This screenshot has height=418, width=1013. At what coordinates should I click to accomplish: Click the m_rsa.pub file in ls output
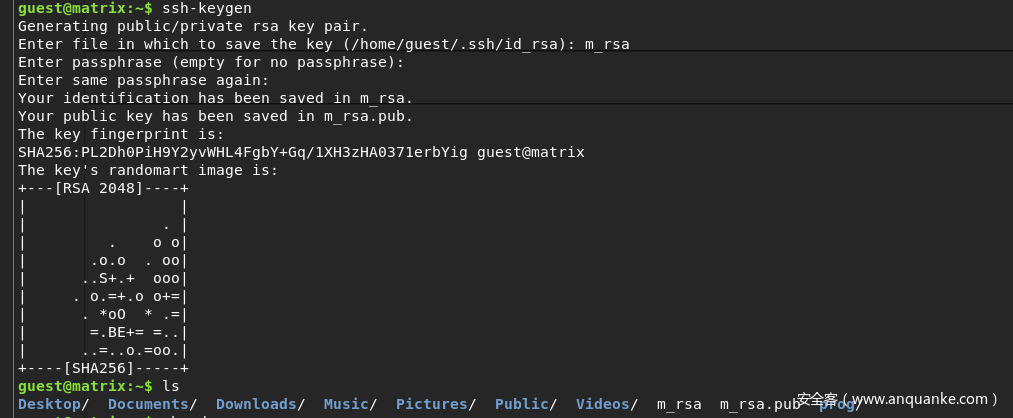759,404
